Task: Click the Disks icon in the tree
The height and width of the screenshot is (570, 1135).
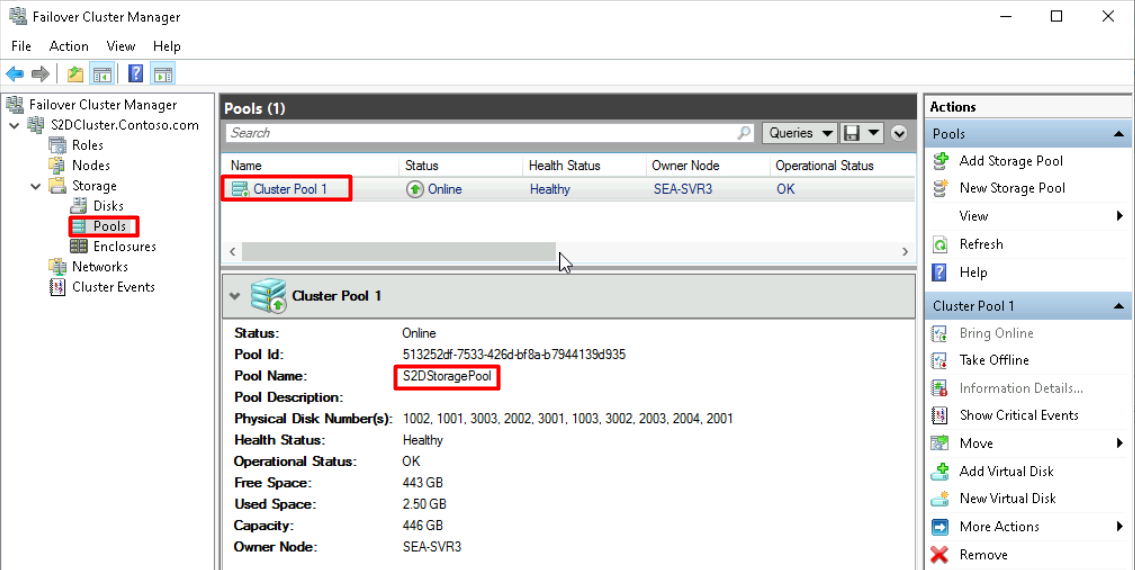Action: (x=78, y=206)
